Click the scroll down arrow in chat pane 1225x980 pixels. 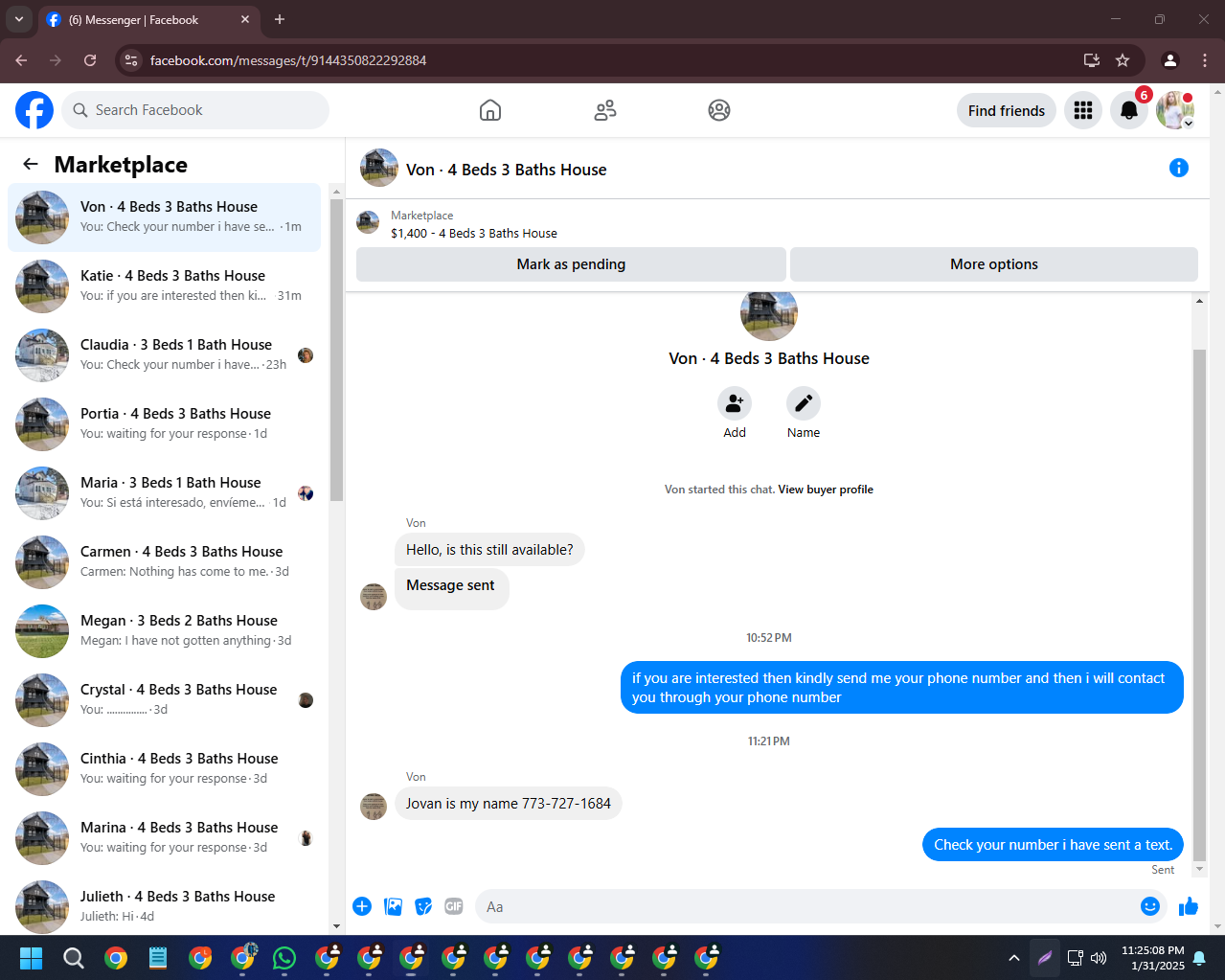coord(1199,869)
